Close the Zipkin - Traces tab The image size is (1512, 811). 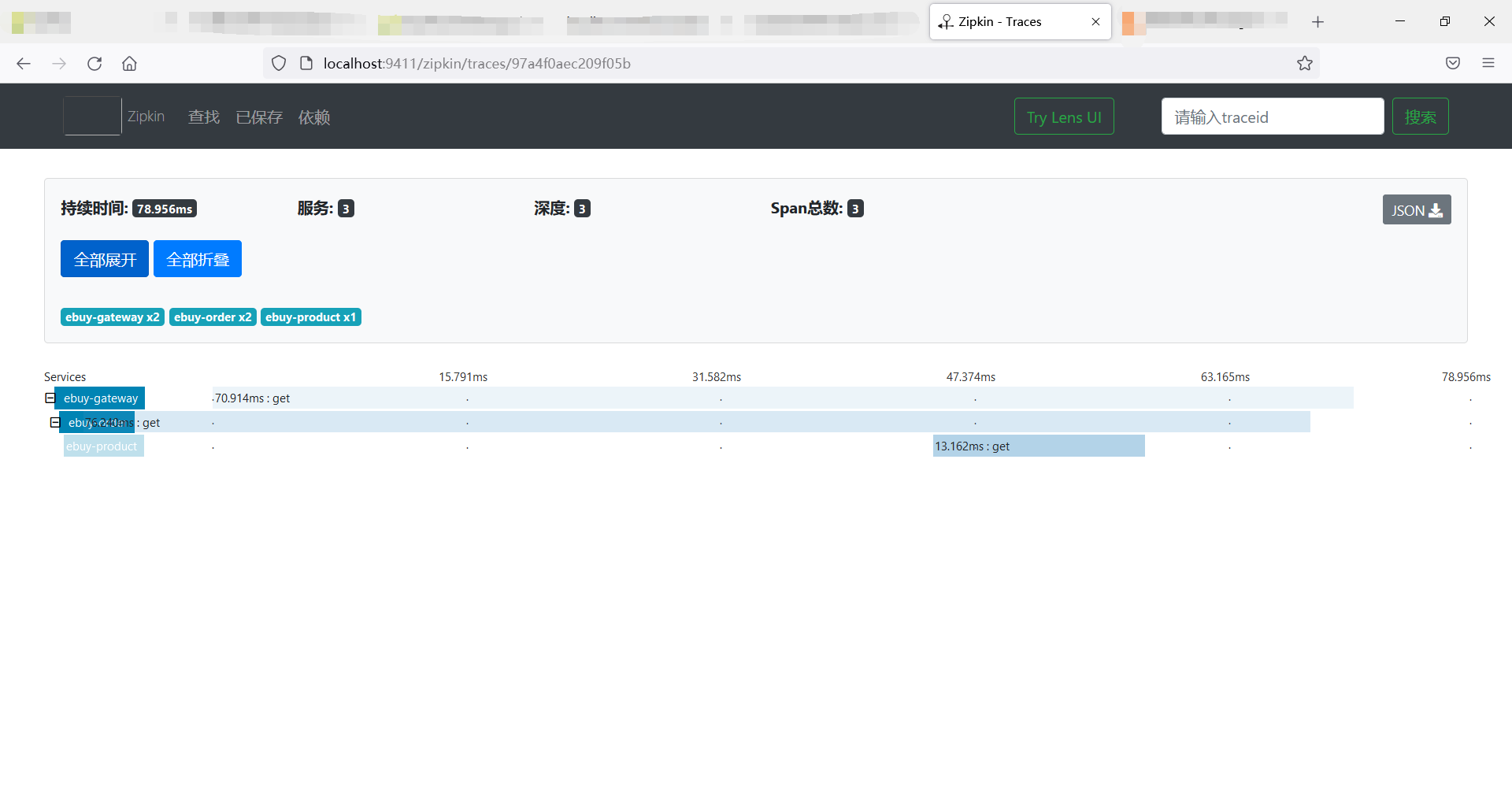pos(1095,22)
